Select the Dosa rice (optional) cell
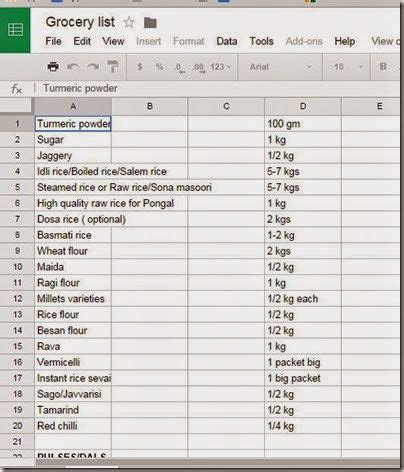This screenshot has height=472, width=404. point(73,219)
